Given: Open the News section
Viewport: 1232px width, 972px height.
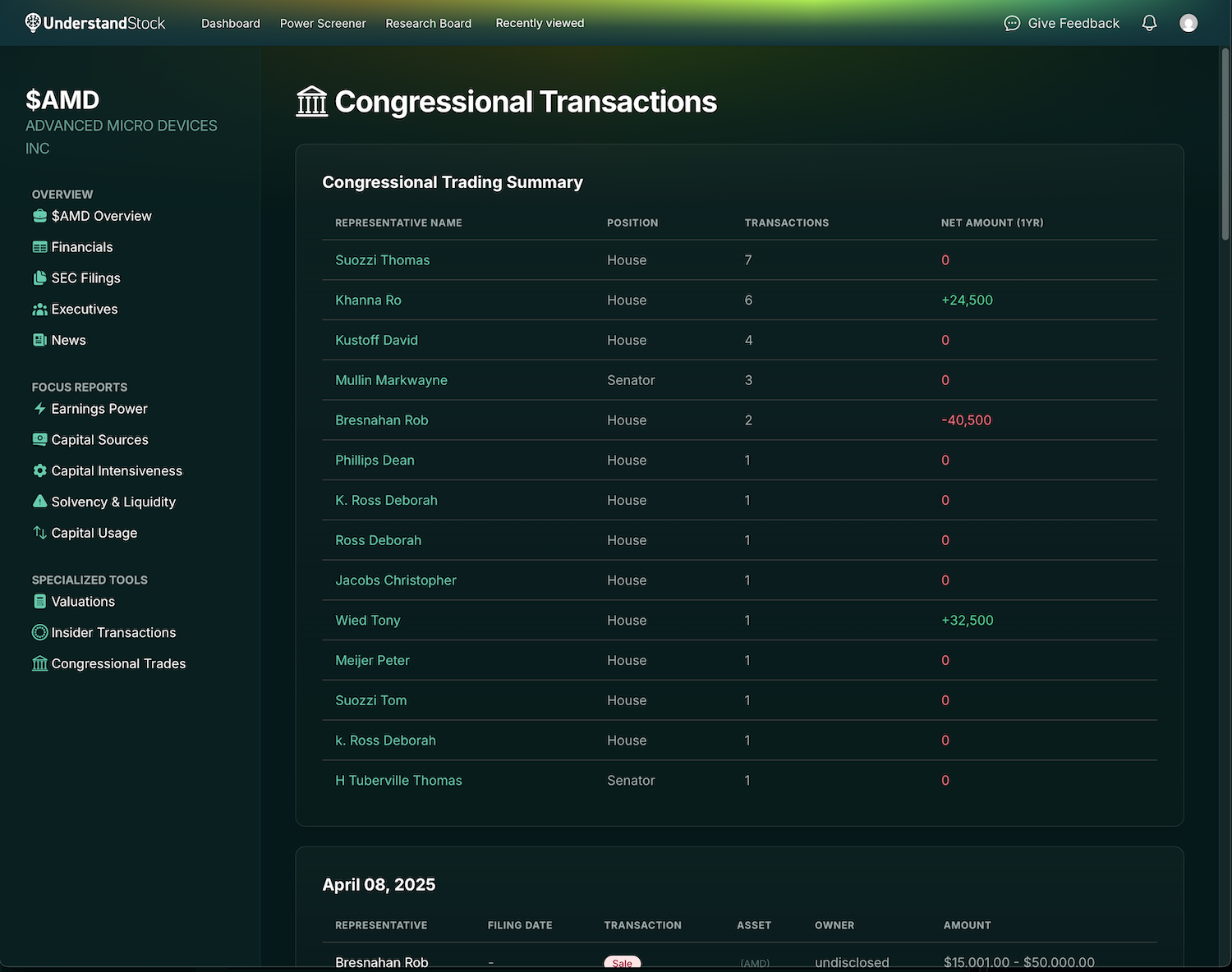Looking at the screenshot, I should click(x=68, y=340).
